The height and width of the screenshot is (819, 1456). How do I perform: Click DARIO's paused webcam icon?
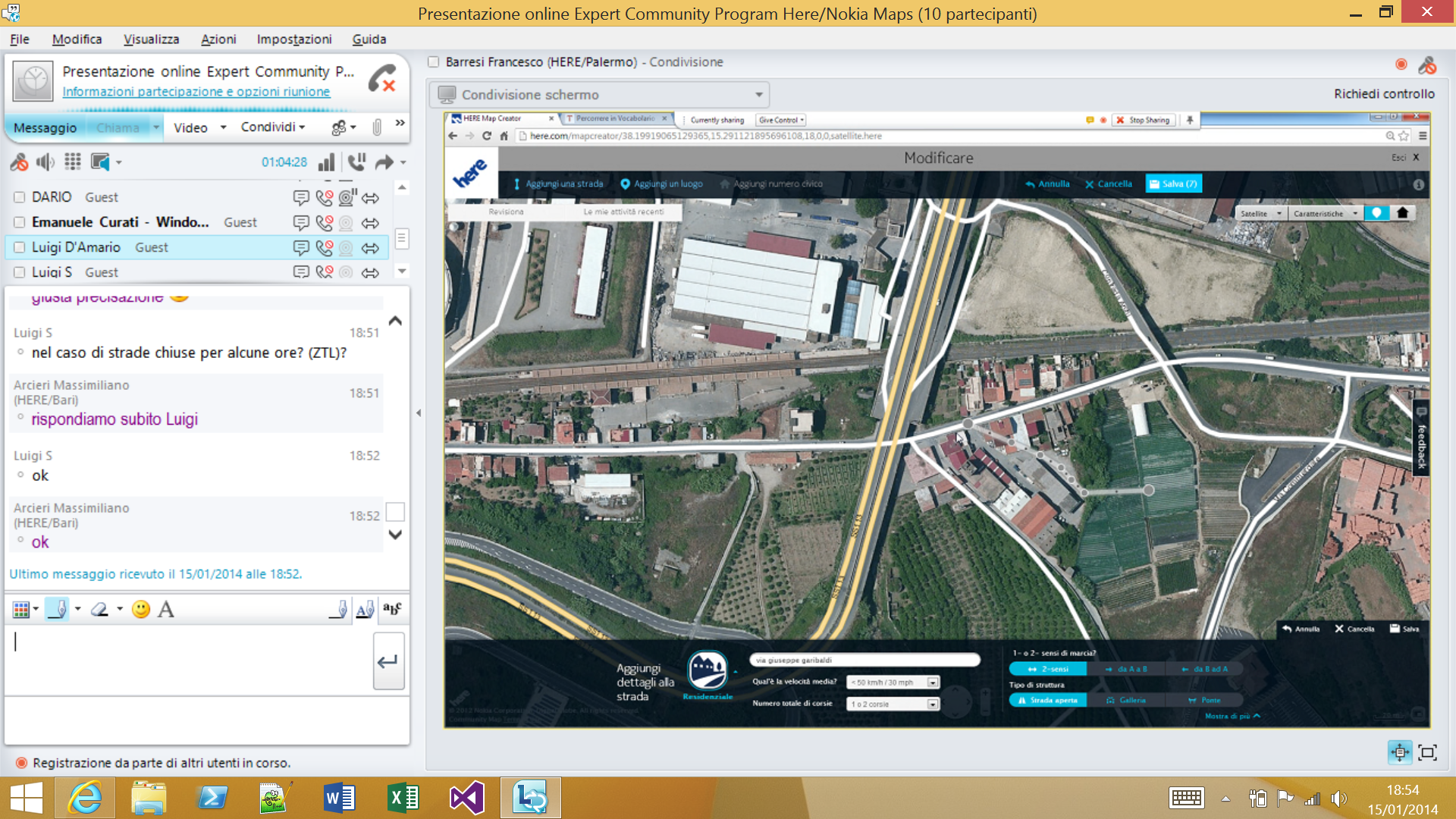347,198
